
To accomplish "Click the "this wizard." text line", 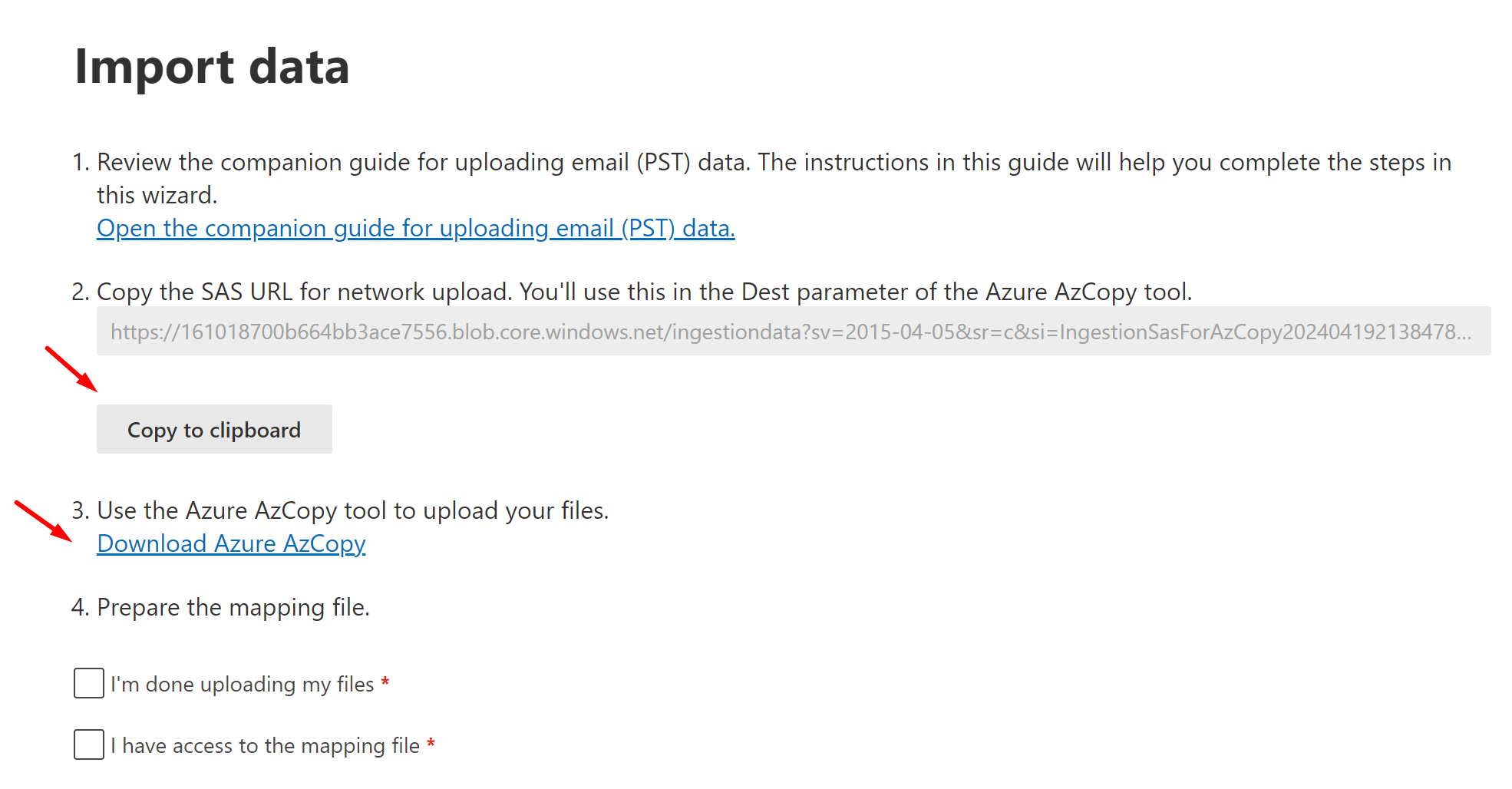I will [157, 196].
